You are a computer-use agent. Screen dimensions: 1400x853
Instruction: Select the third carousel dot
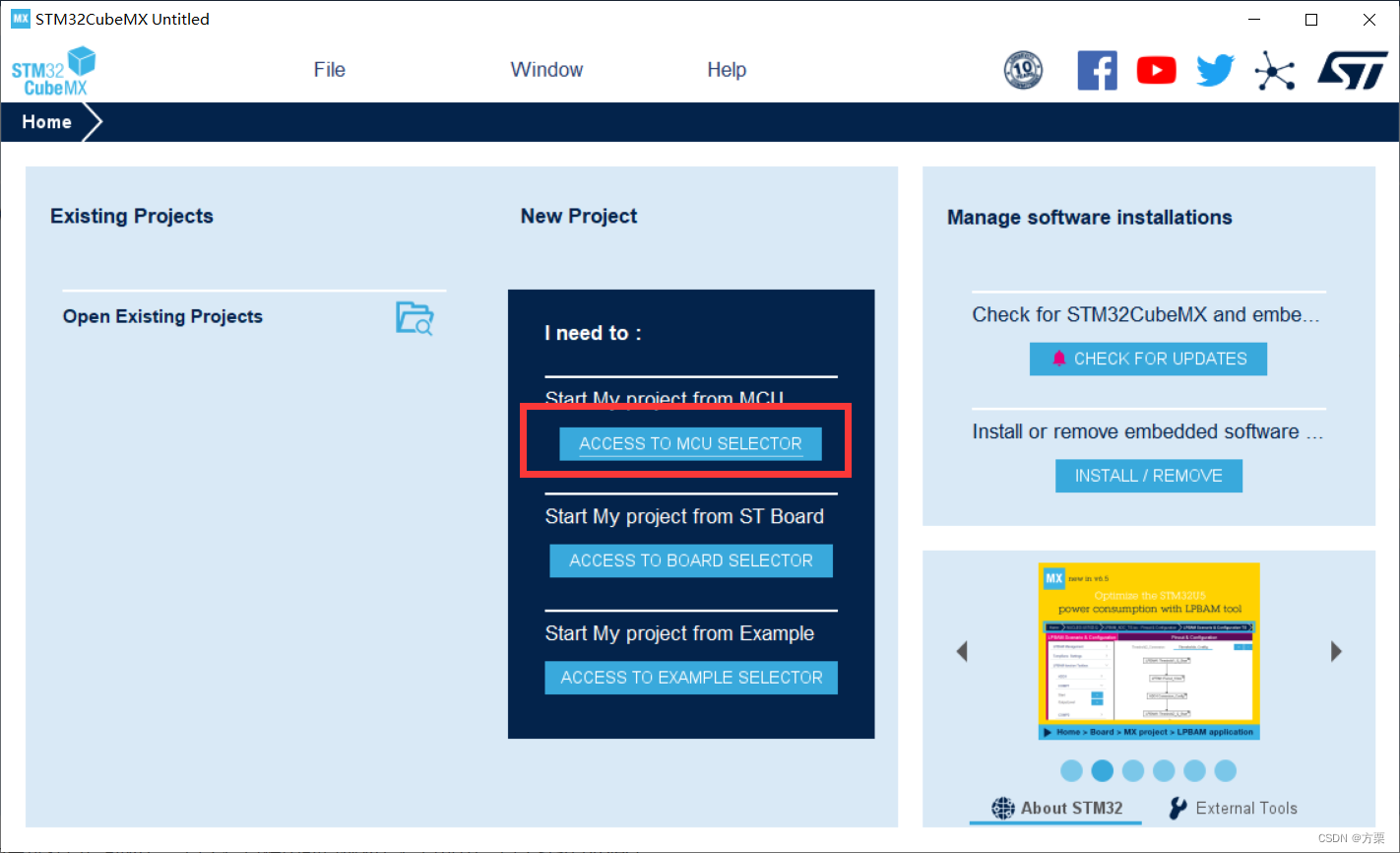tap(1133, 770)
